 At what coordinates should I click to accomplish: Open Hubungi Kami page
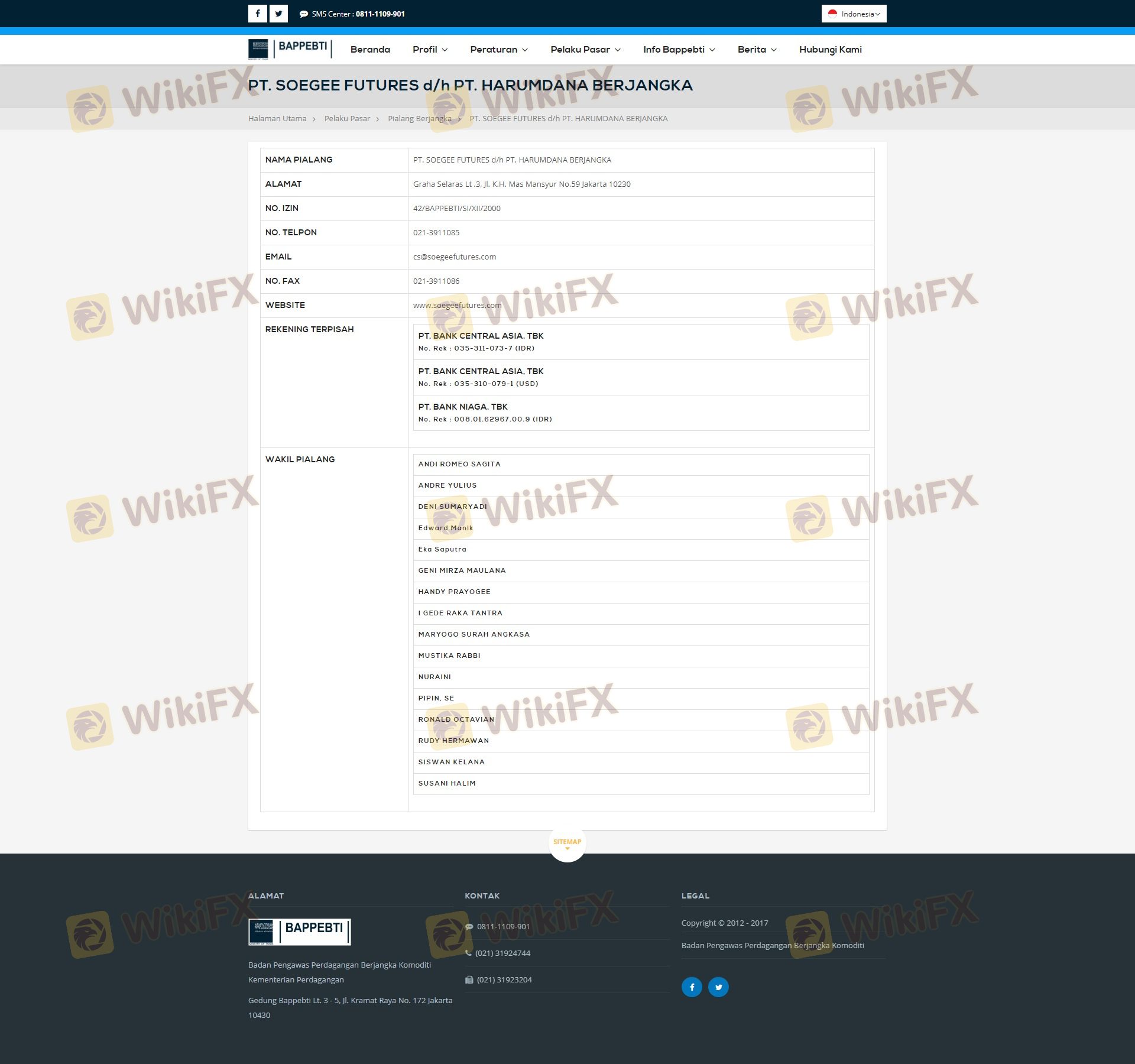click(830, 50)
